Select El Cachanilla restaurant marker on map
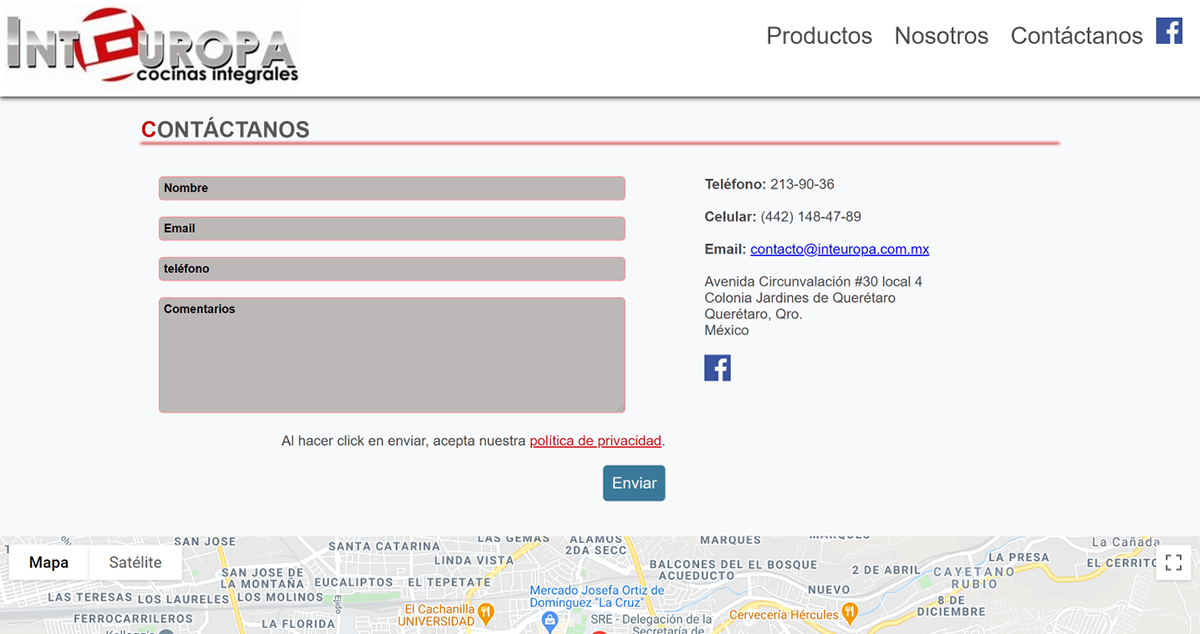Image resolution: width=1200 pixels, height=634 pixels. coord(485,611)
